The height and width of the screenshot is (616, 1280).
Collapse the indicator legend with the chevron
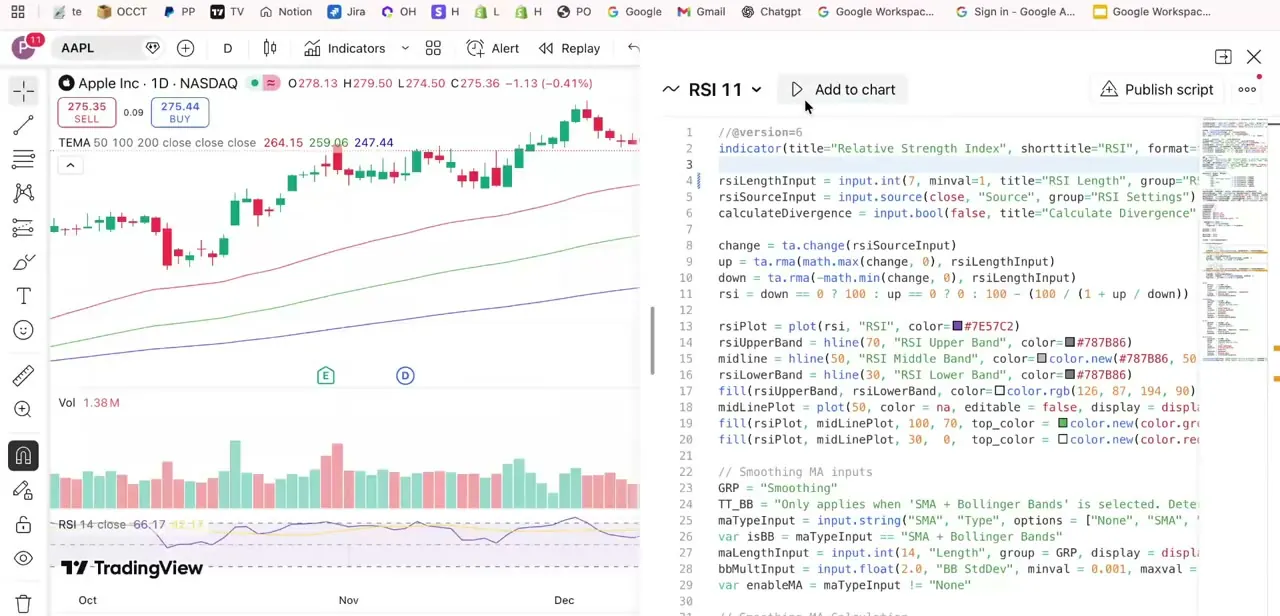(x=70, y=164)
